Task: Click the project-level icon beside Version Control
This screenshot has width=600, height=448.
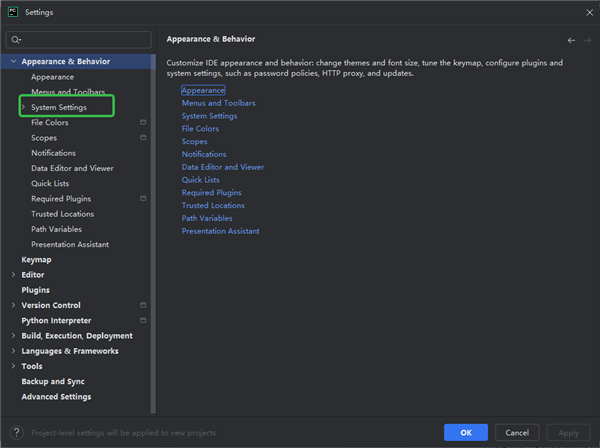Action: [143, 305]
